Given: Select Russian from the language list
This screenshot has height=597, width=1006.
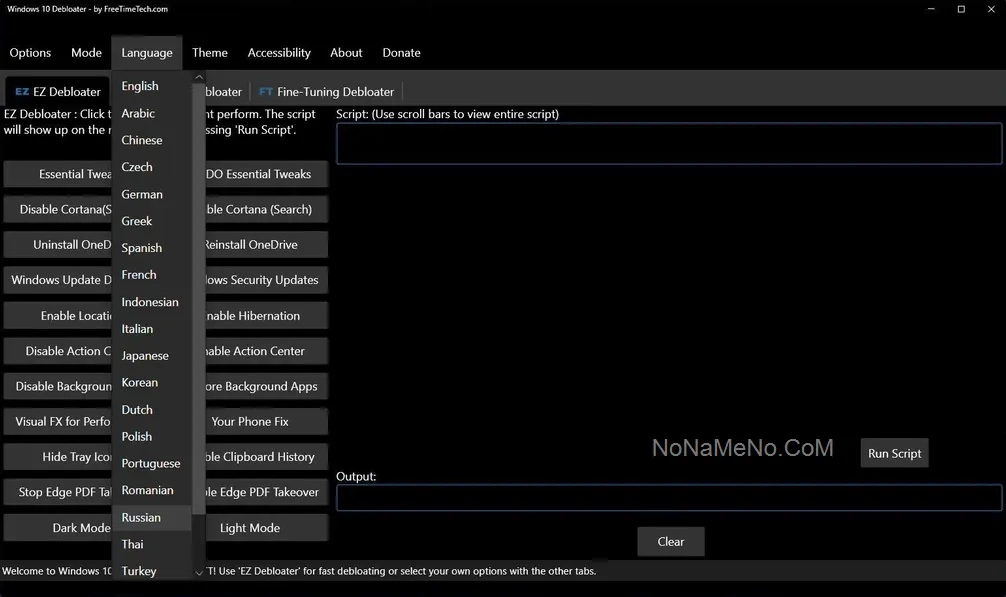Looking at the screenshot, I should tap(141, 518).
